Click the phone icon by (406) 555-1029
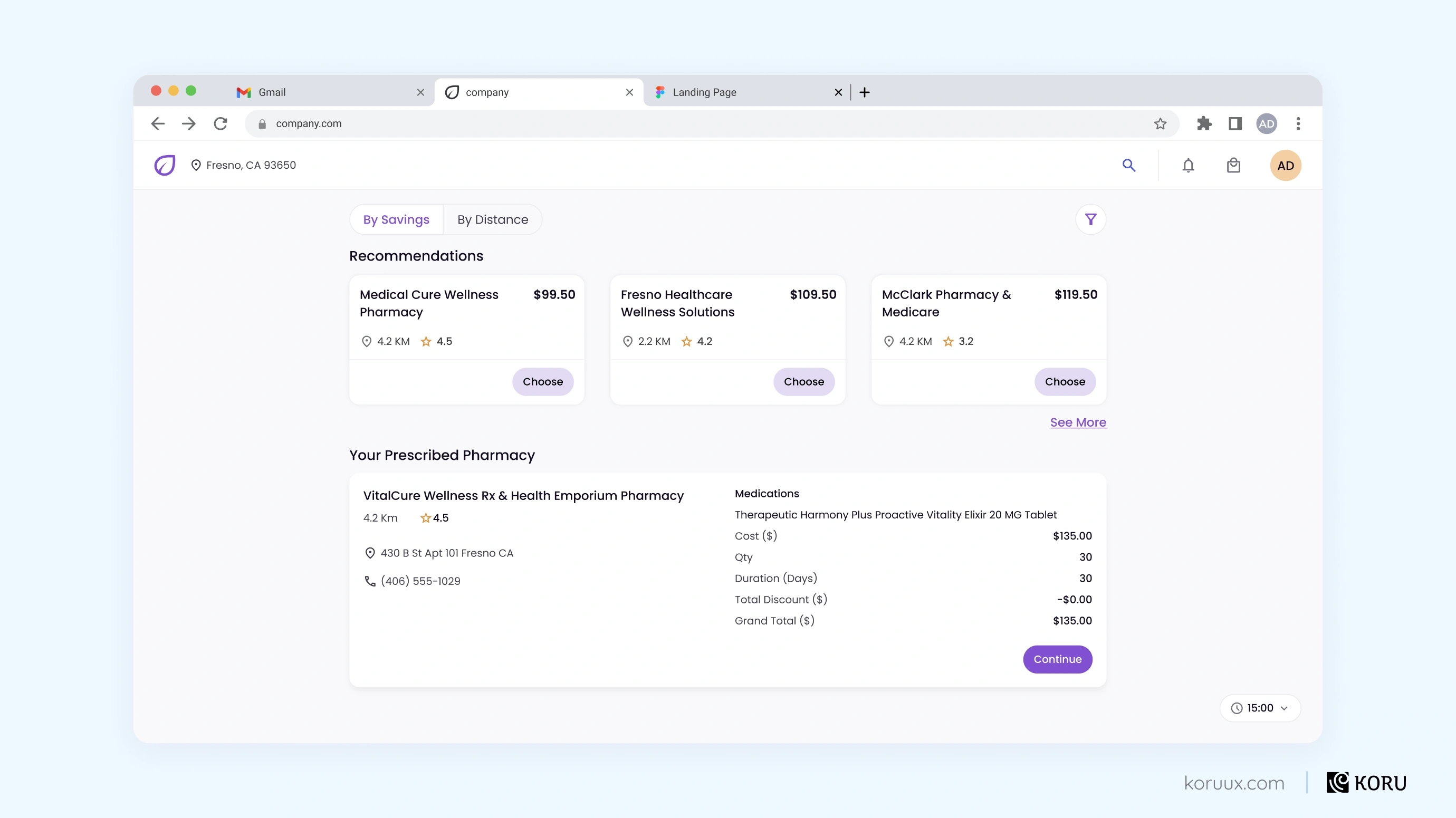 click(x=370, y=581)
